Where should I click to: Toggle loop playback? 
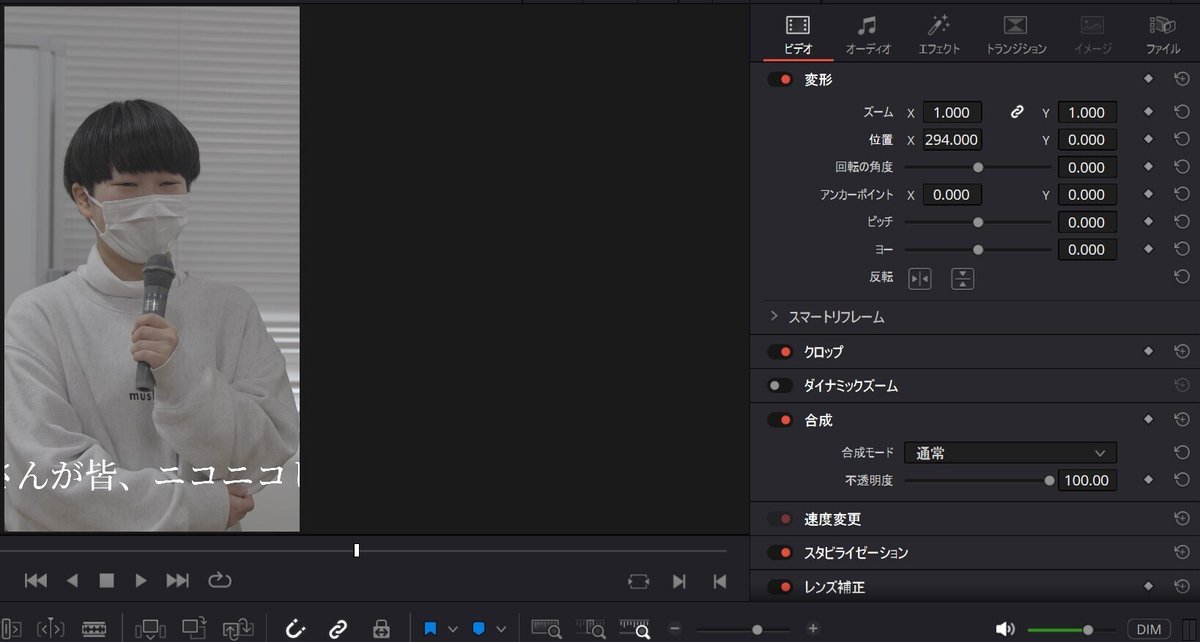coord(219,580)
